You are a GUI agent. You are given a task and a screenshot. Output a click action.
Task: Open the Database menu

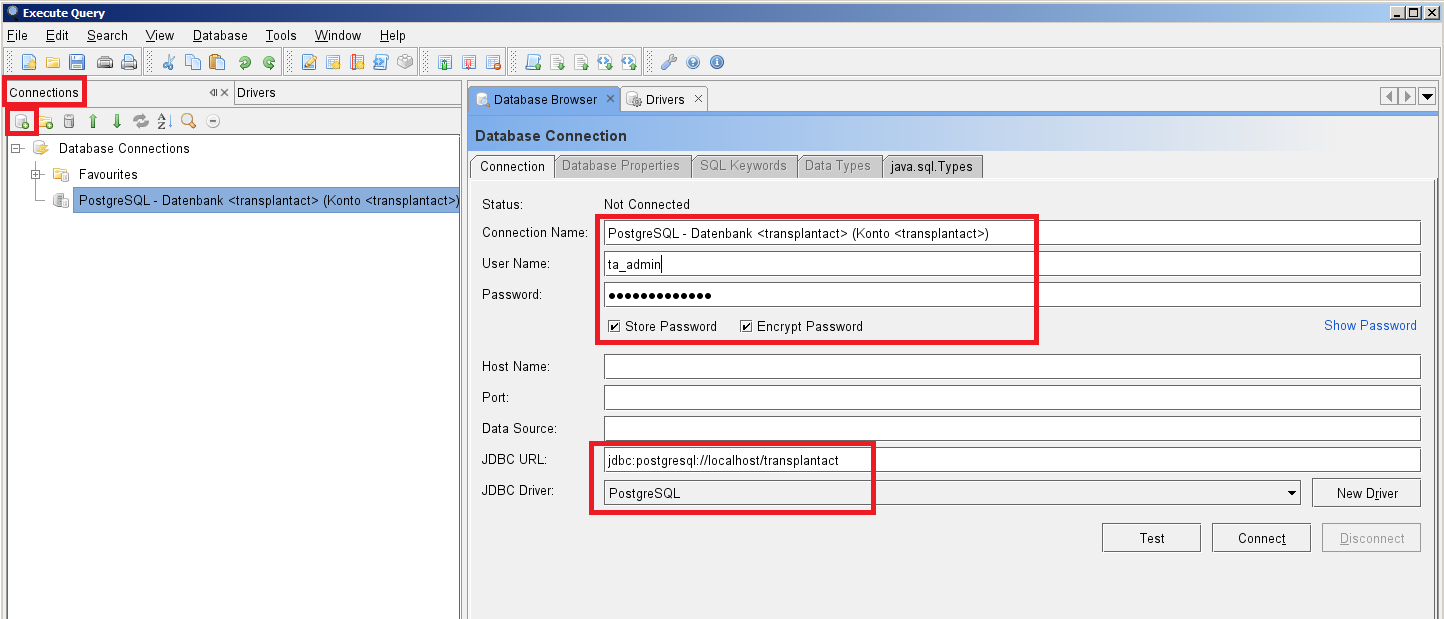(x=220, y=35)
